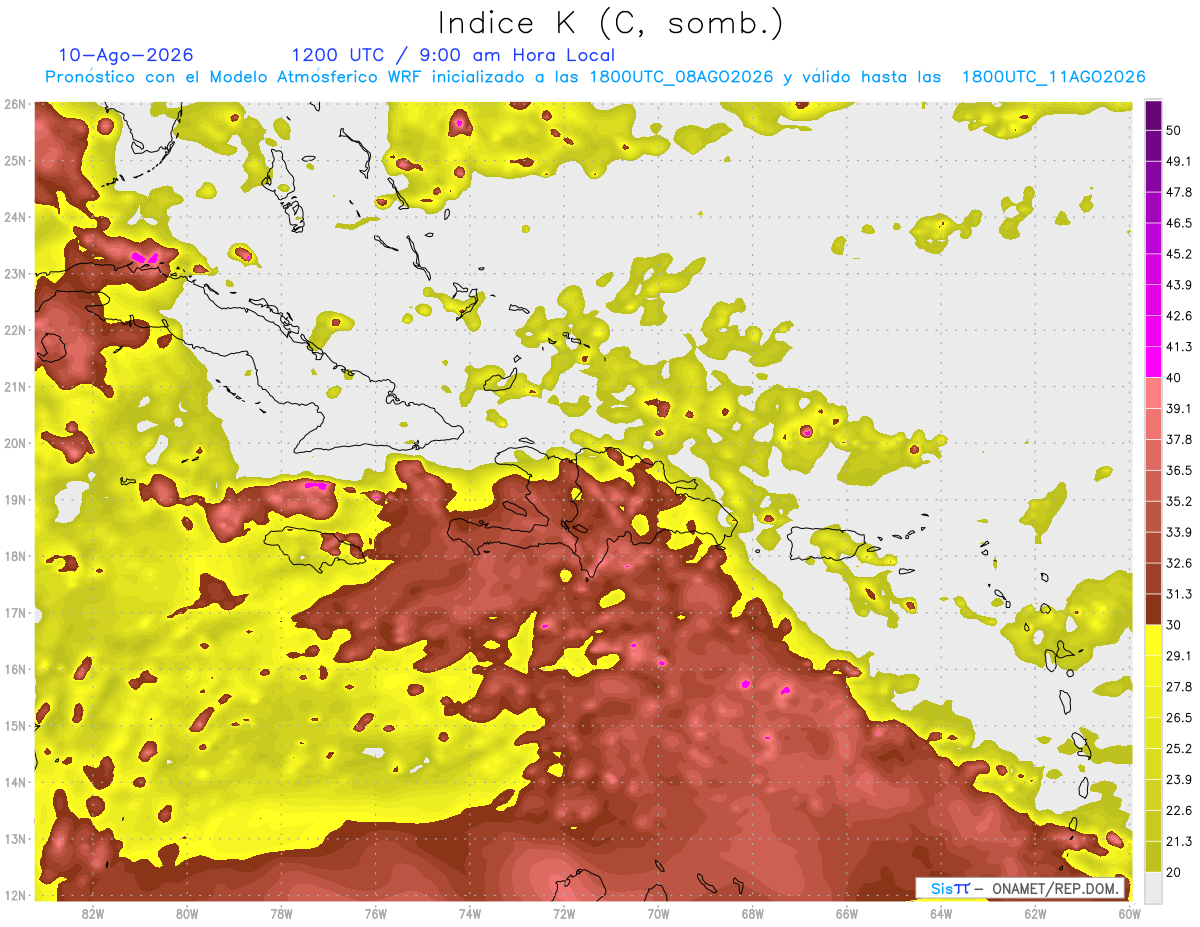Pick the olive segment between 20 and 21.3

pyautogui.click(x=1153, y=856)
